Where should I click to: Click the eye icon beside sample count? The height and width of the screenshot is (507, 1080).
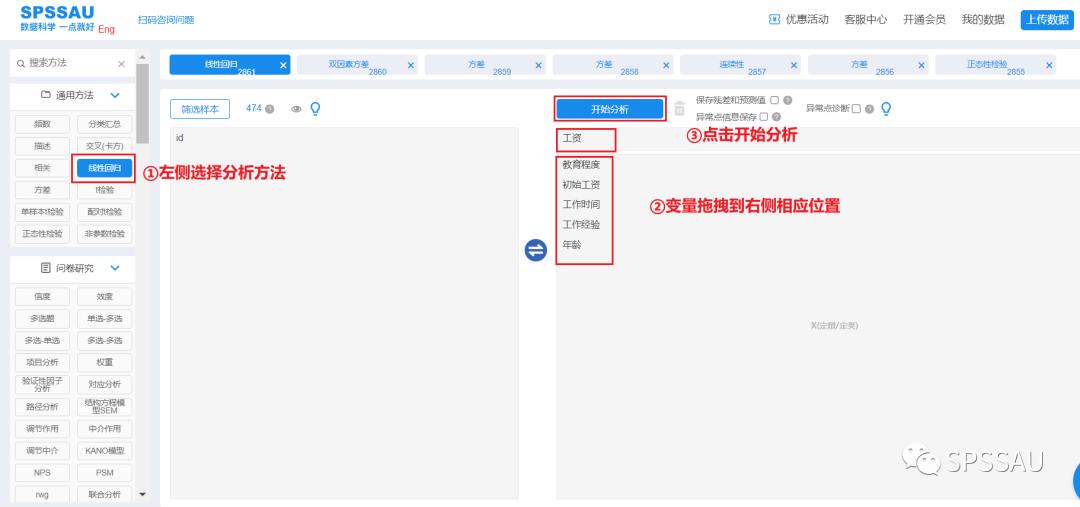296,109
